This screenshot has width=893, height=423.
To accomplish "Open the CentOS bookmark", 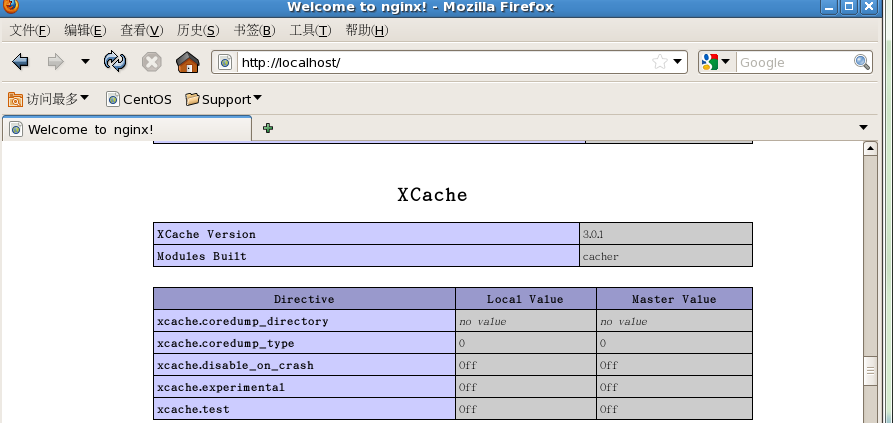I will [139, 100].
